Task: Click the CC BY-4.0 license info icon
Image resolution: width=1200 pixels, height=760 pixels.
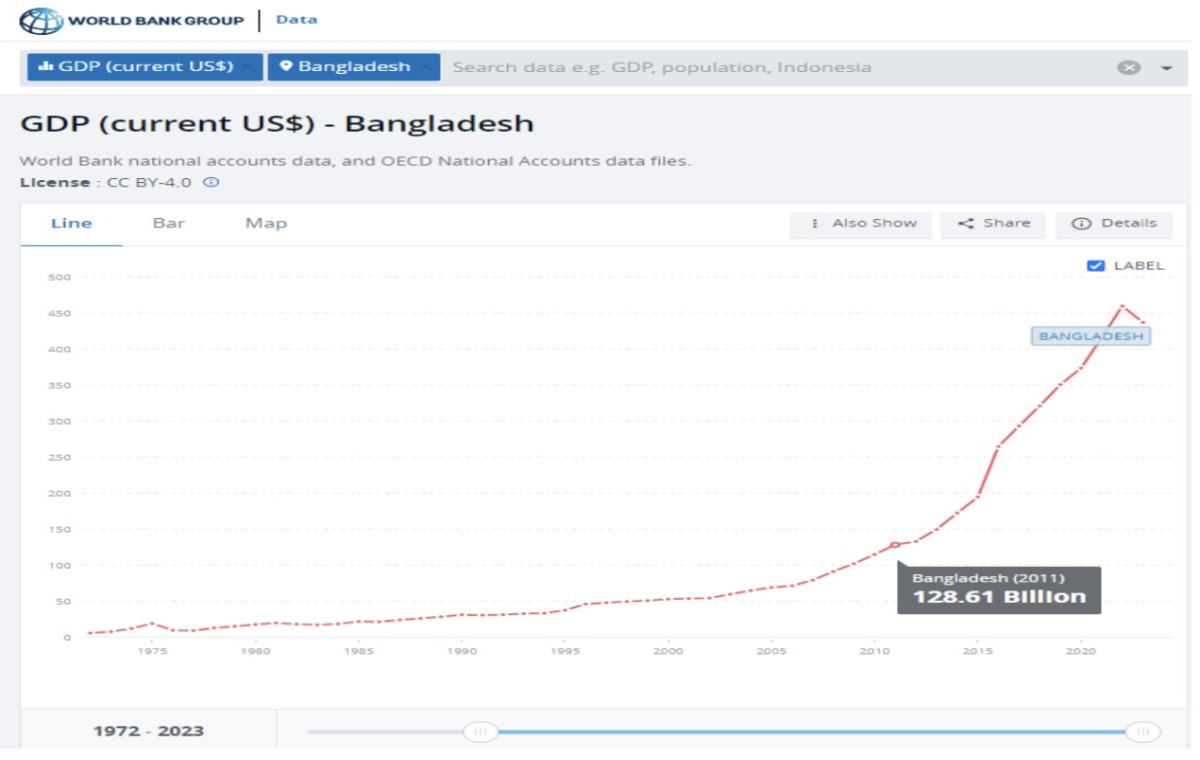Action: tap(211, 183)
